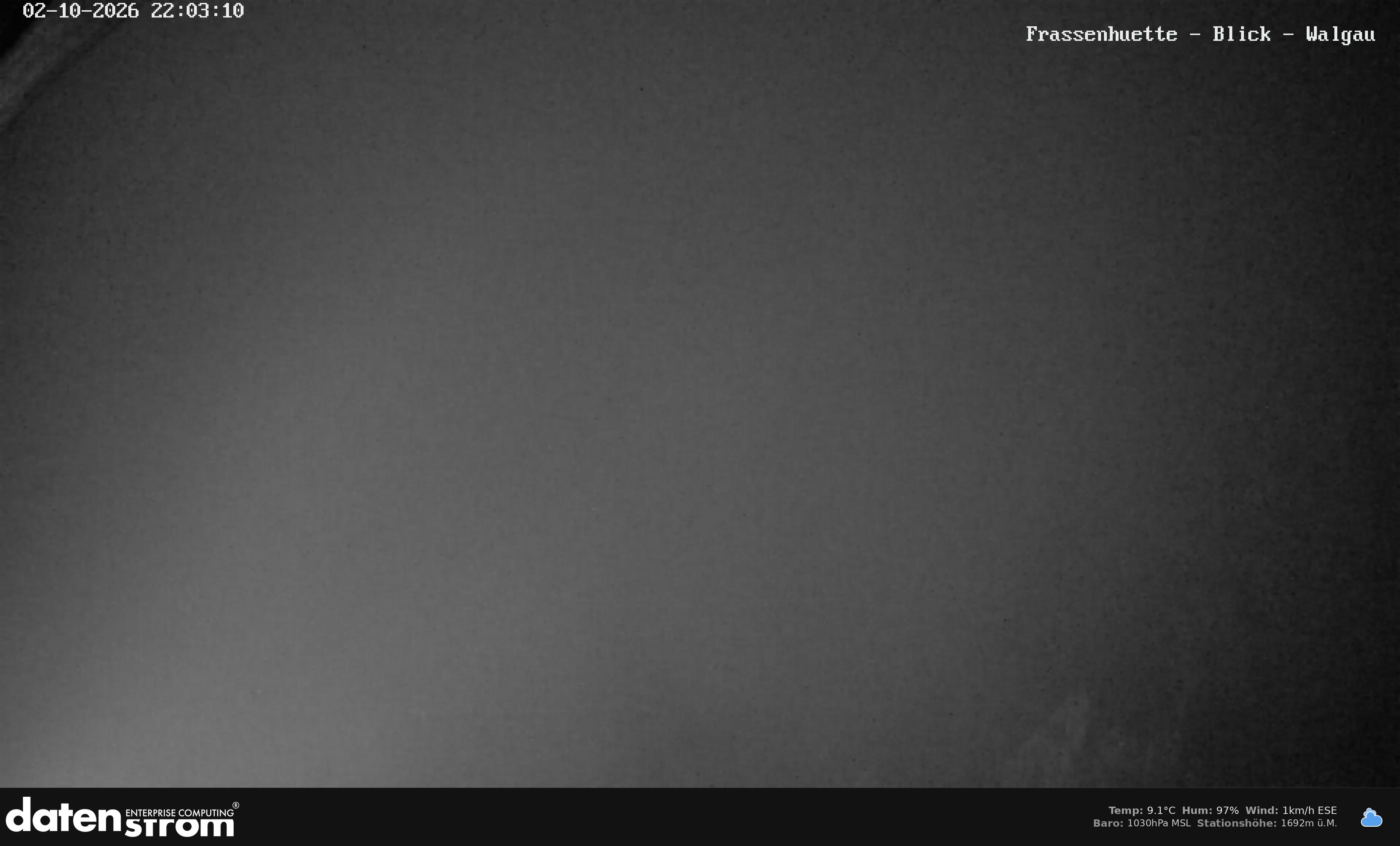The width and height of the screenshot is (1400, 846).
Task: Click the Wind: 1km/h ESE reading
Action: [x=1291, y=810]
